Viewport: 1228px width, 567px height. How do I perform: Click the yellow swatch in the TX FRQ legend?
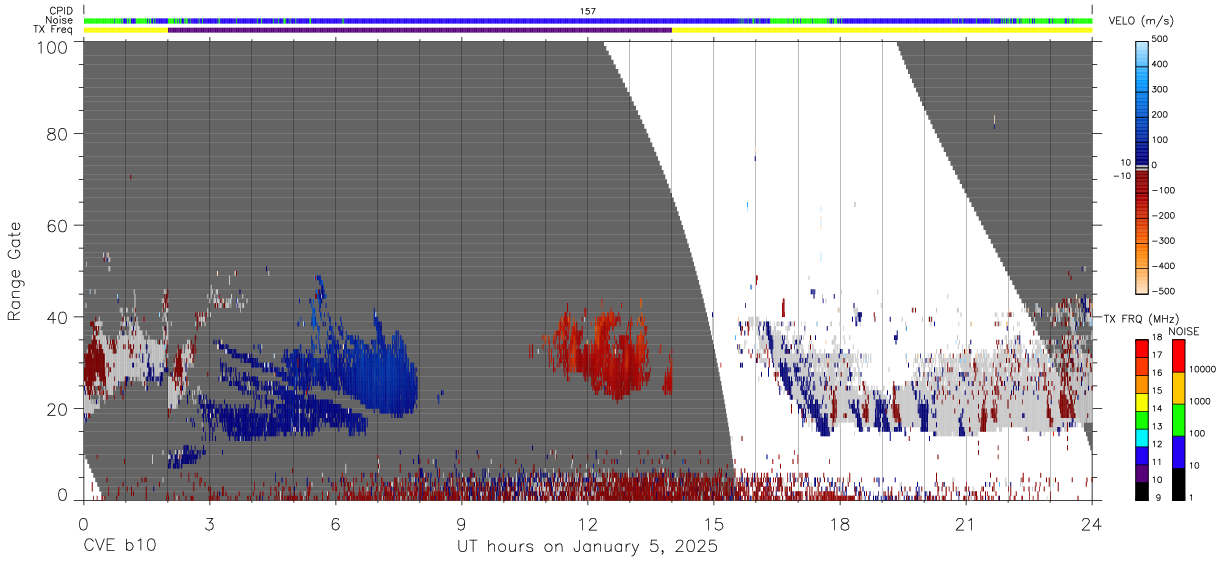point(1142,401)
